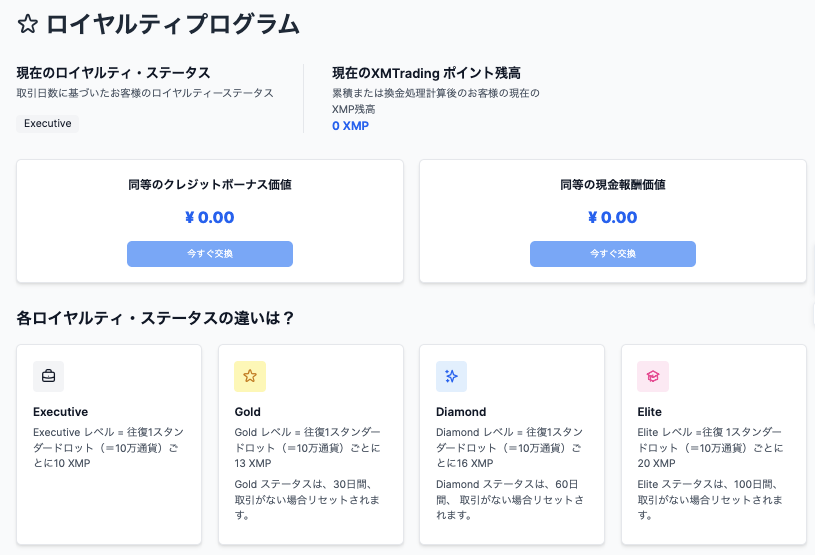Click the Diamond sparkle icon
This screenshot has height=555, width=815.
pyautogui.click(x=451, y=376)
